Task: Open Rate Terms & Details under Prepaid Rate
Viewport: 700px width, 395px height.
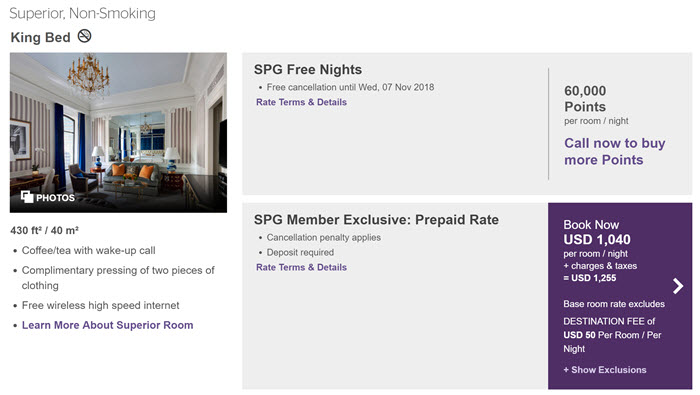Action: point(301,267)
